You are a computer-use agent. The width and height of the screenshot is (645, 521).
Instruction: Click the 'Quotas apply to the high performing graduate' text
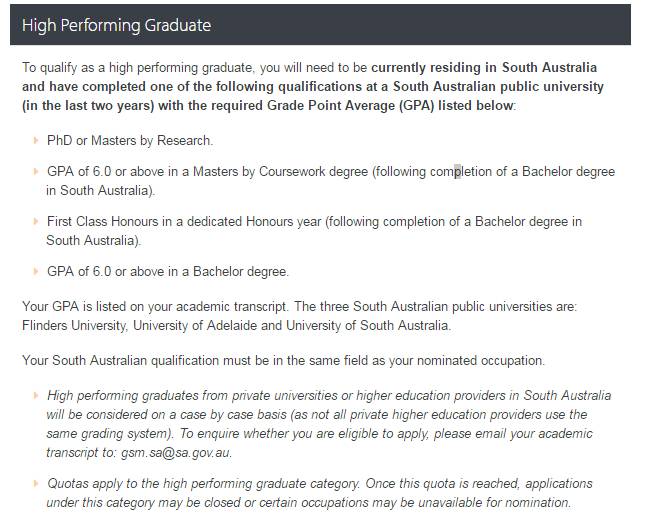click(x=203, y=484)
